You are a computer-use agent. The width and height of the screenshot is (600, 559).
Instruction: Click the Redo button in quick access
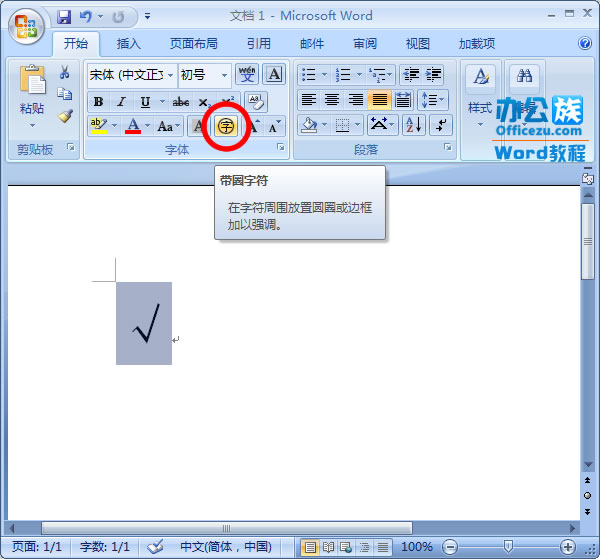(118, 17)
